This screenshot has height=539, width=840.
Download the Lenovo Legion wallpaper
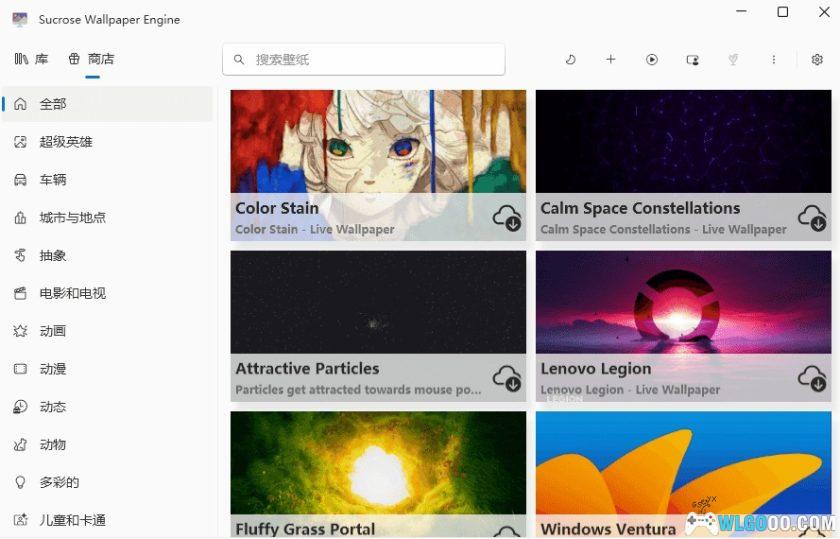pyautogui.click(x=812, y=378)
